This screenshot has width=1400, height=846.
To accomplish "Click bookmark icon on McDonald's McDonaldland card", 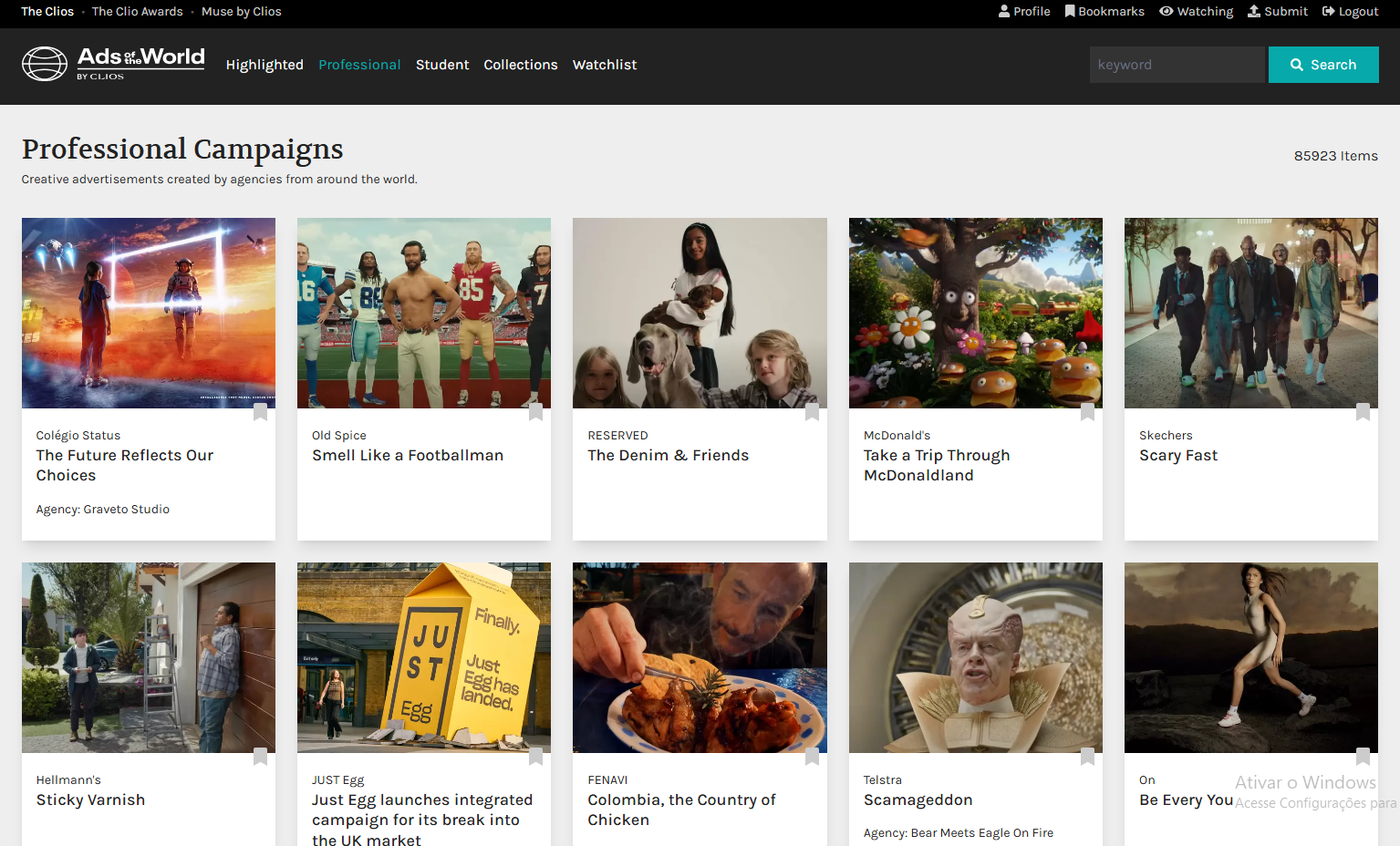I will click(x=1087, y=412).
